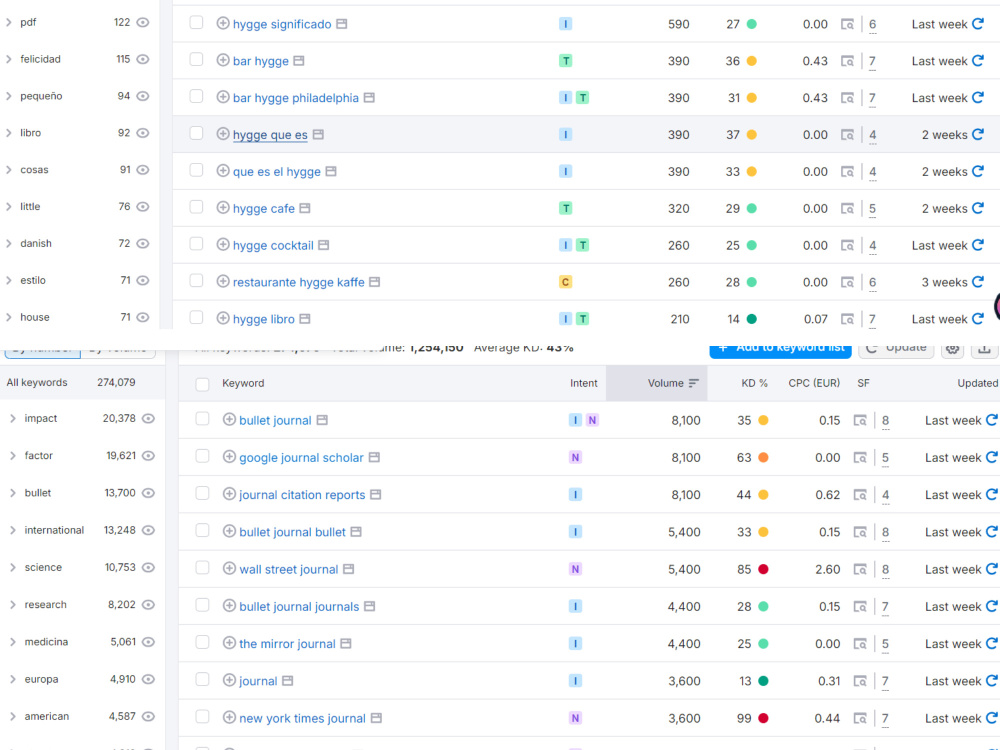Image resolution: width=1000 pixels, height=750 pixels.
Task: Refresh metrics for 'the mirror journal' row
Action: tap(992, 643)
